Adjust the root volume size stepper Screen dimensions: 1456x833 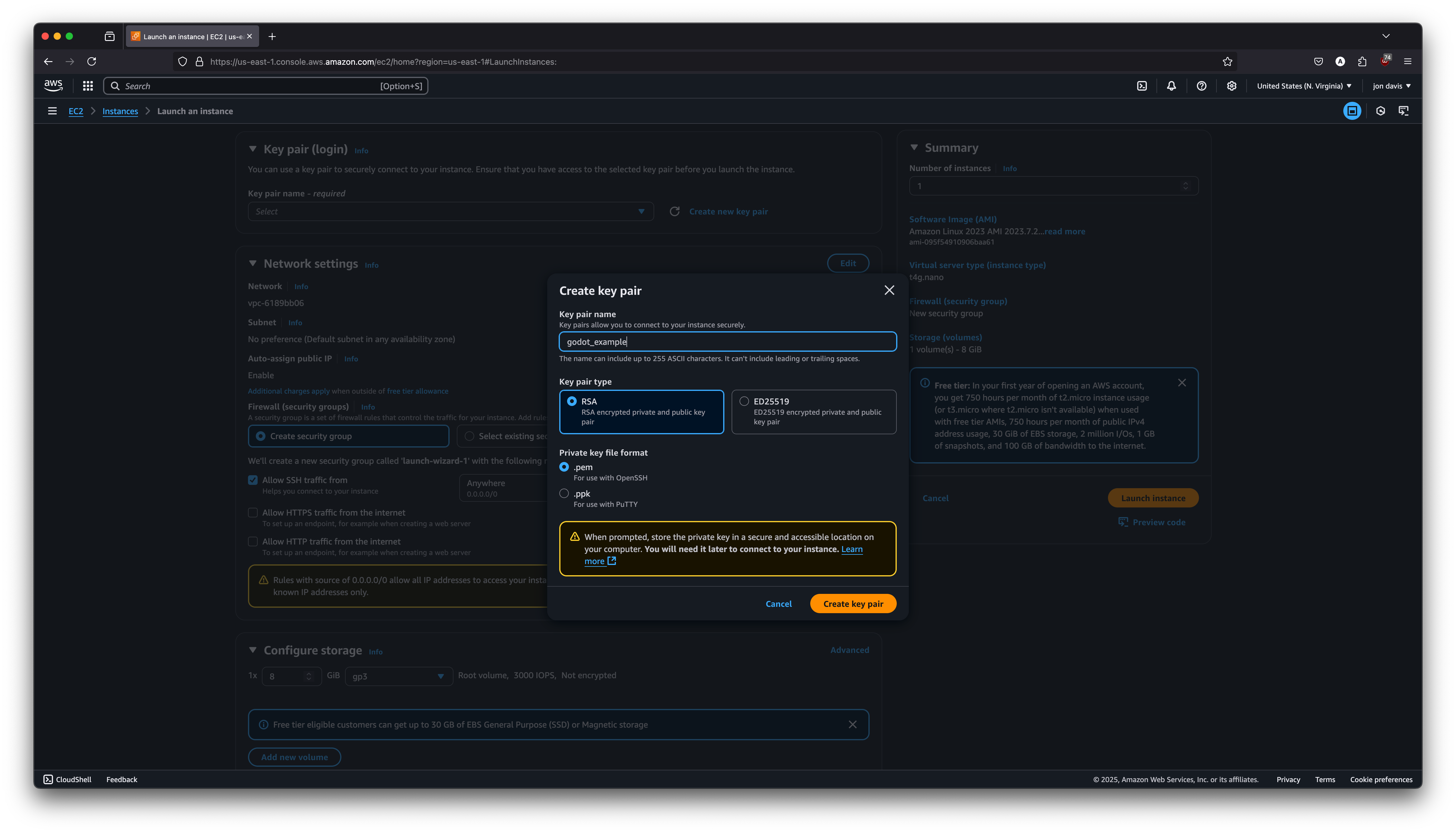pos(309,676)
